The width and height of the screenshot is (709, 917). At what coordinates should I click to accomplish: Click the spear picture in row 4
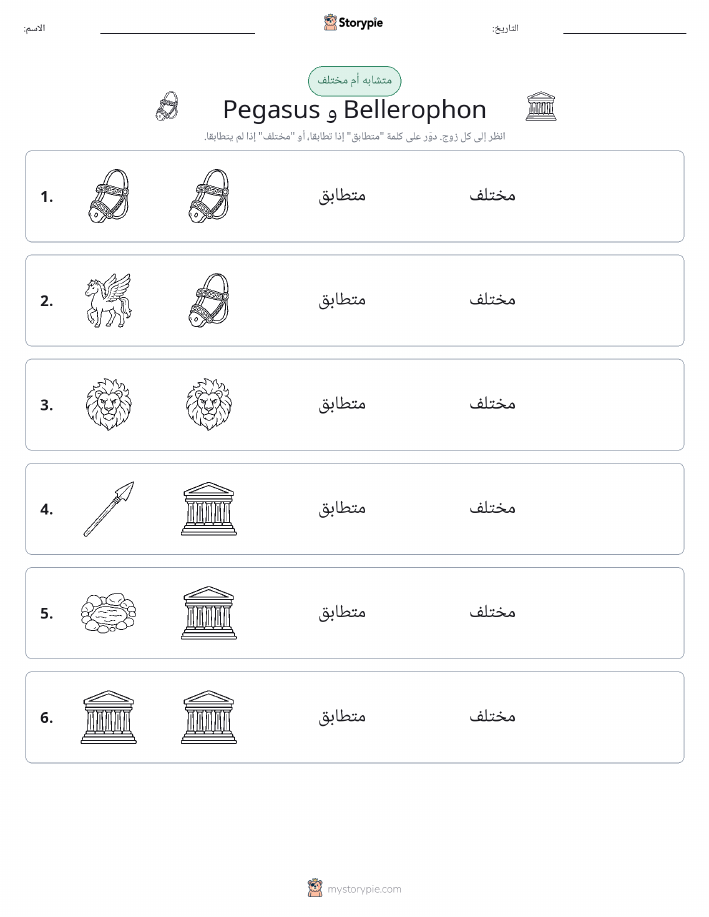[x=109, y=509]
